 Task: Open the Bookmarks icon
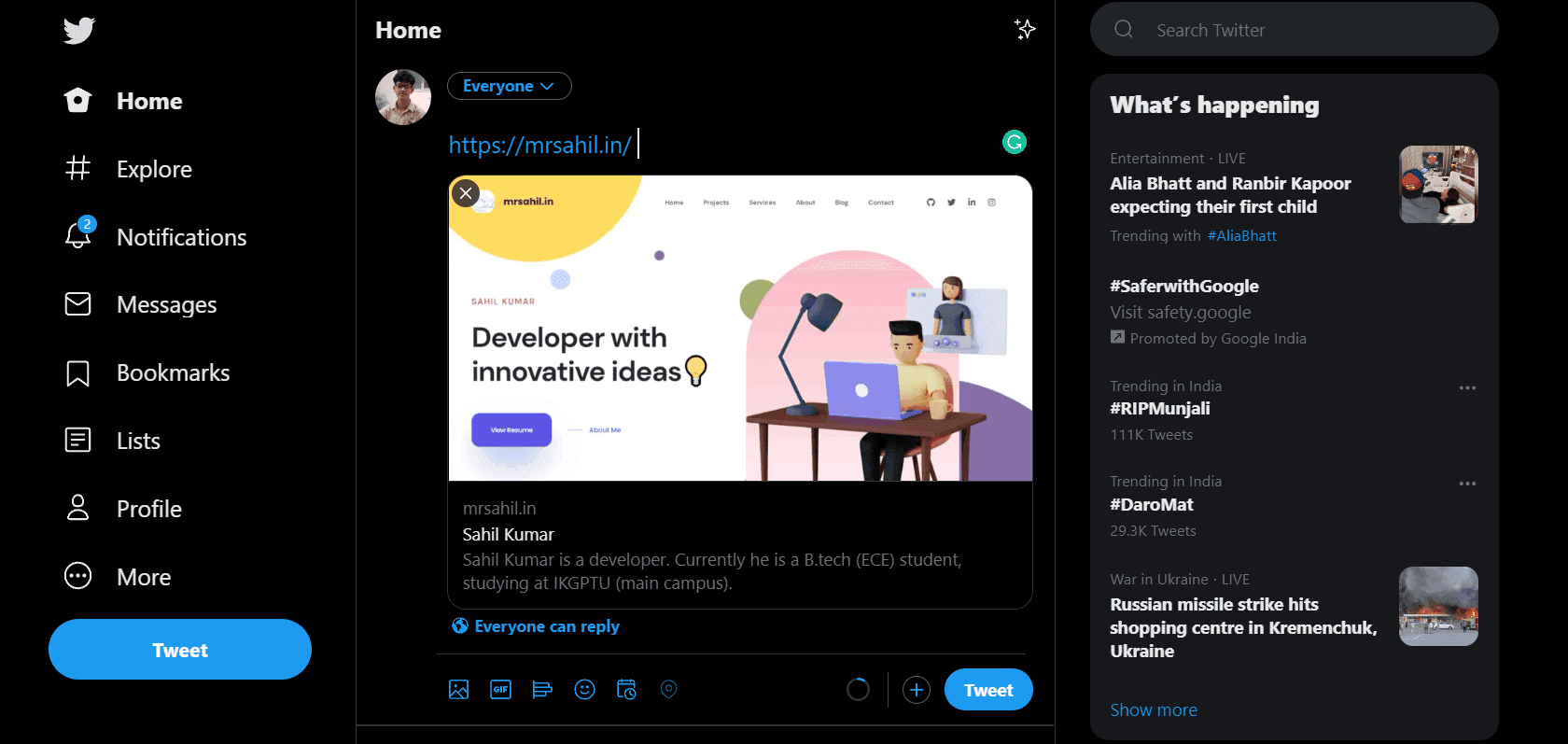tap(78, 372)
